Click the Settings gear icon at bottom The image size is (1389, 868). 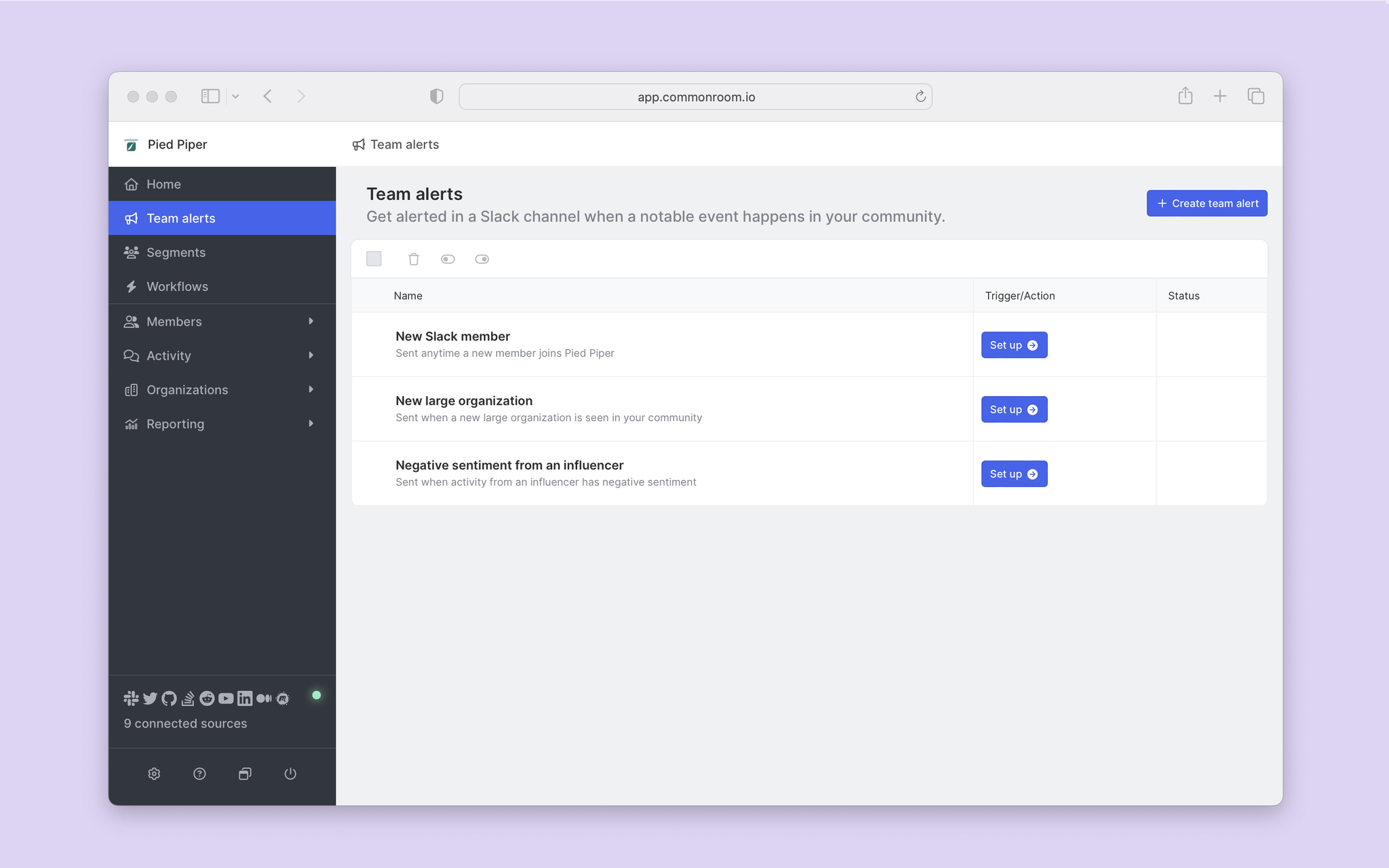pos(154,773)
